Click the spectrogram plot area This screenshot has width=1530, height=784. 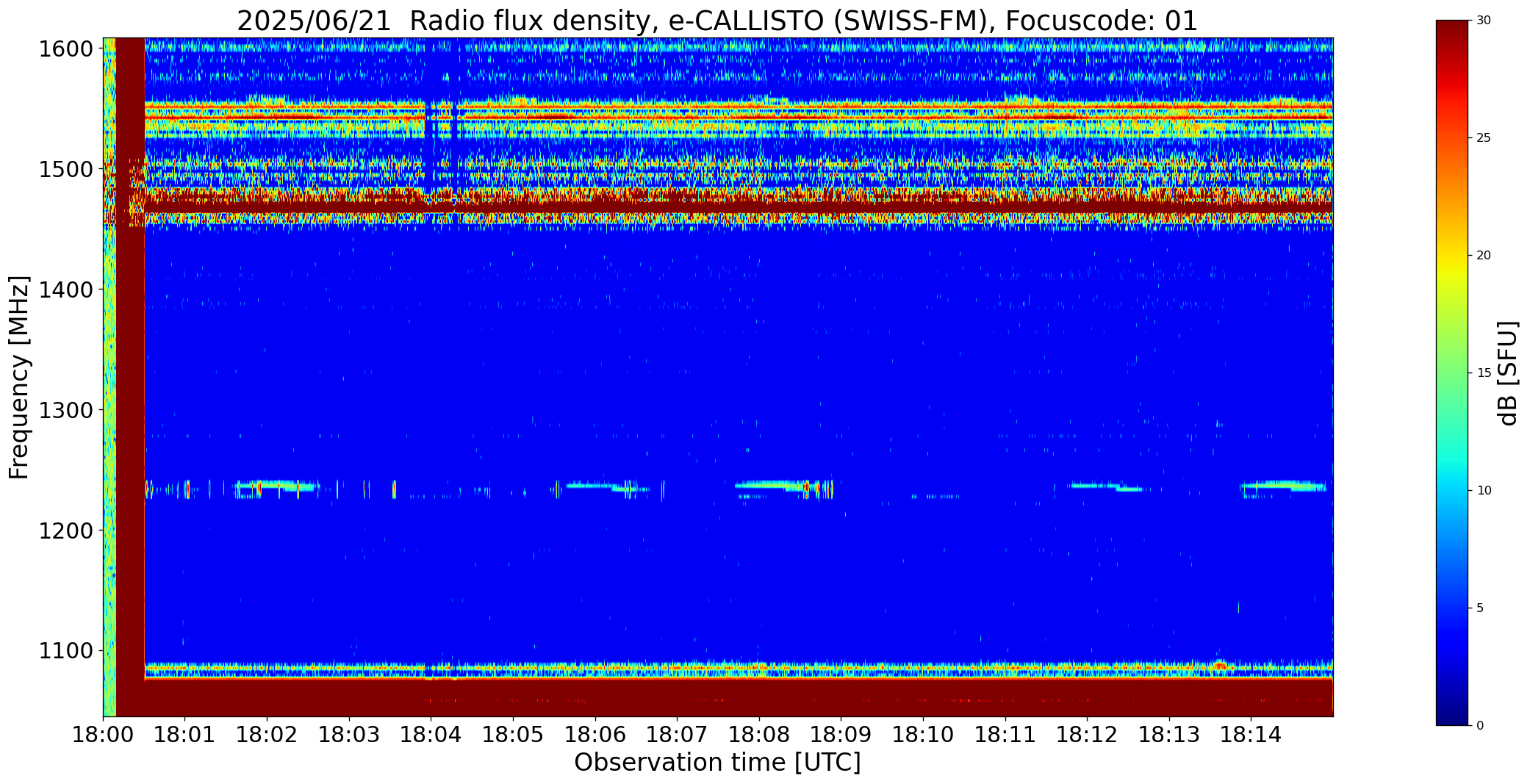click(718, 377)
